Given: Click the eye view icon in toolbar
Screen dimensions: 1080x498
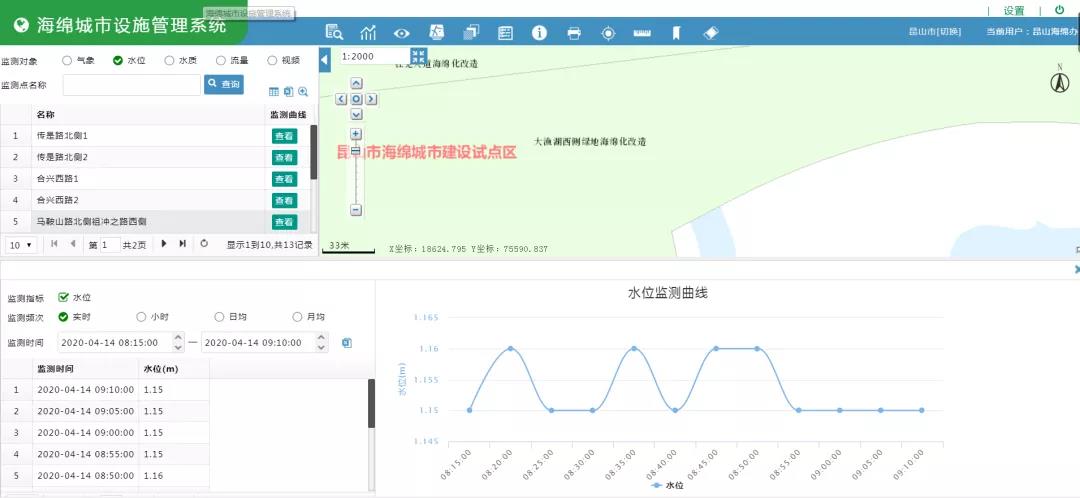Looking at the screenshot, I should pos(402,33).
